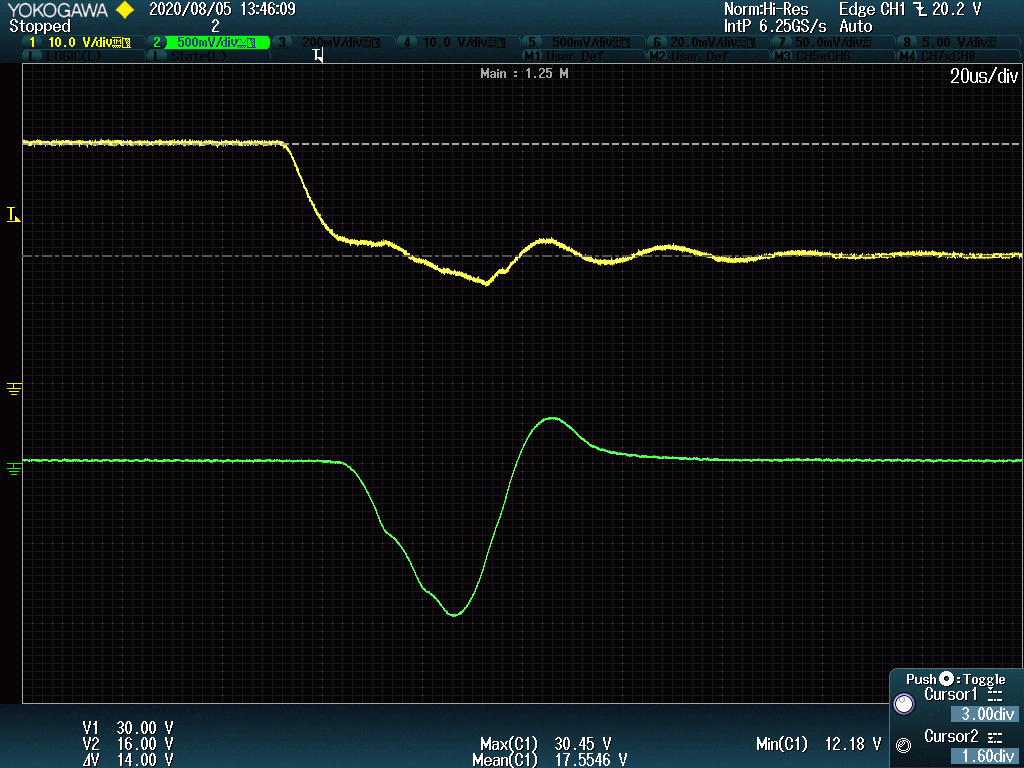
Task: Click the yellow CH1 ground level marker
Action: tap(14, 389)
